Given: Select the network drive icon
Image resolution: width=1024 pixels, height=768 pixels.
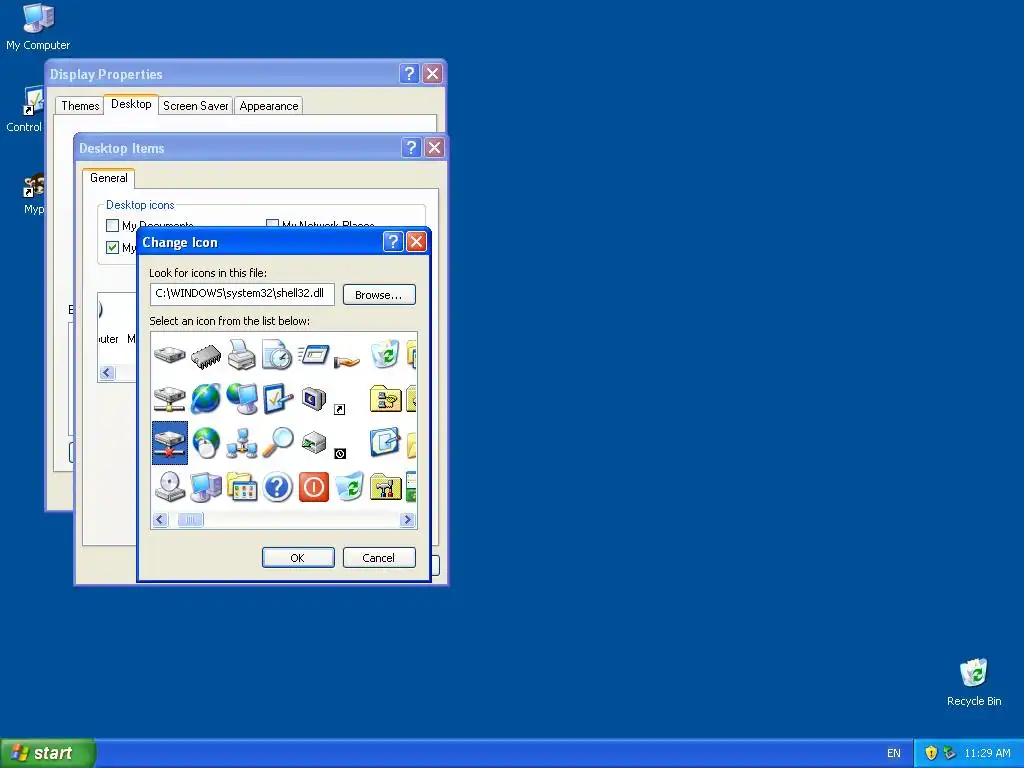Looking at the screenshot, I should tap(170, 398).
